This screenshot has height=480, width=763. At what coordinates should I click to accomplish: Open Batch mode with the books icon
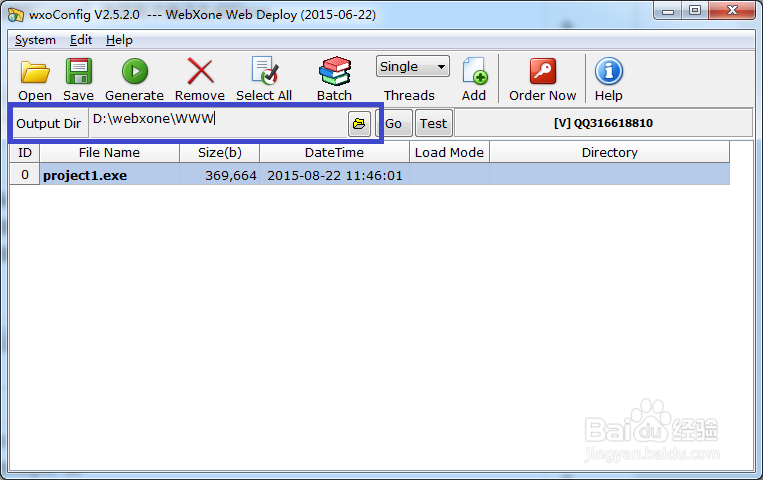tap(335, 71)
